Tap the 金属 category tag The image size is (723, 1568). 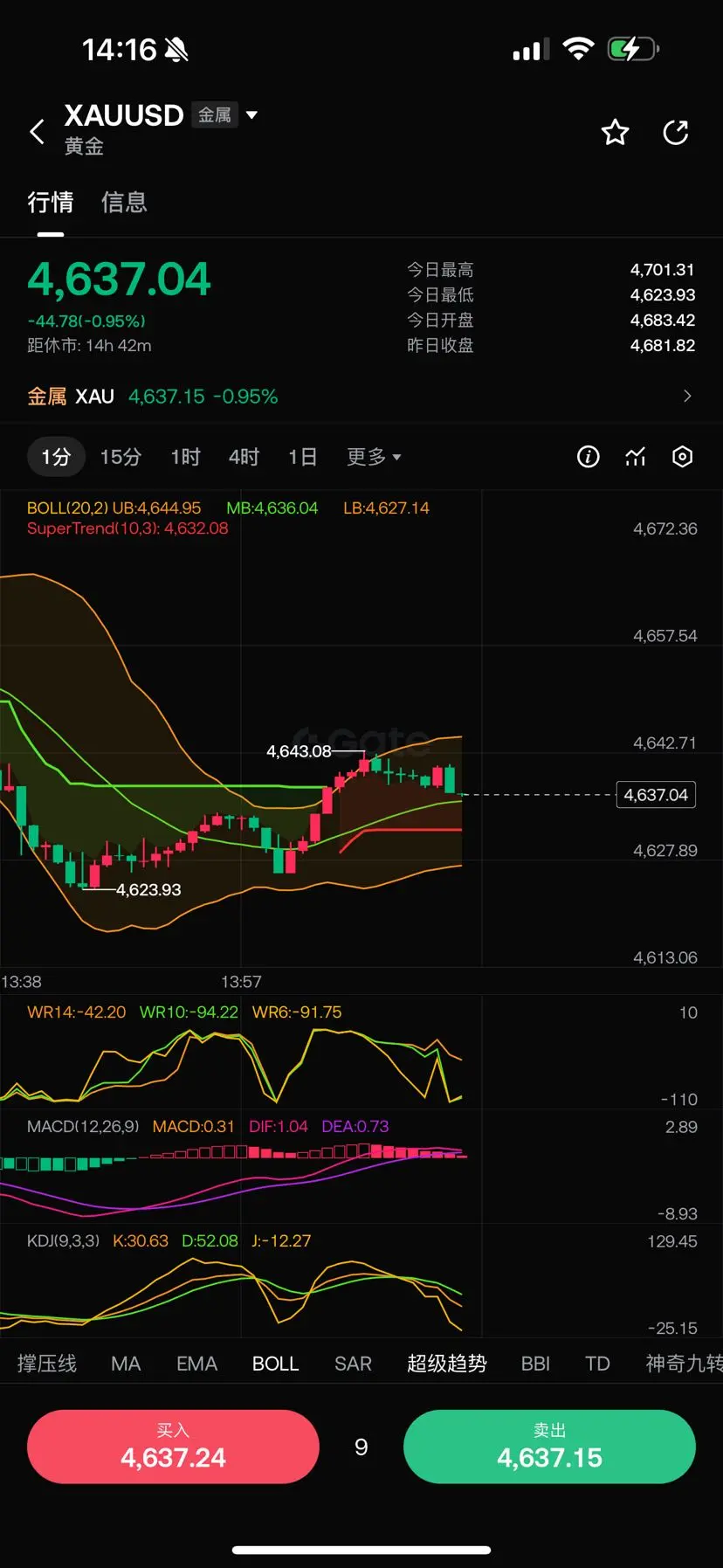[214, 114]
